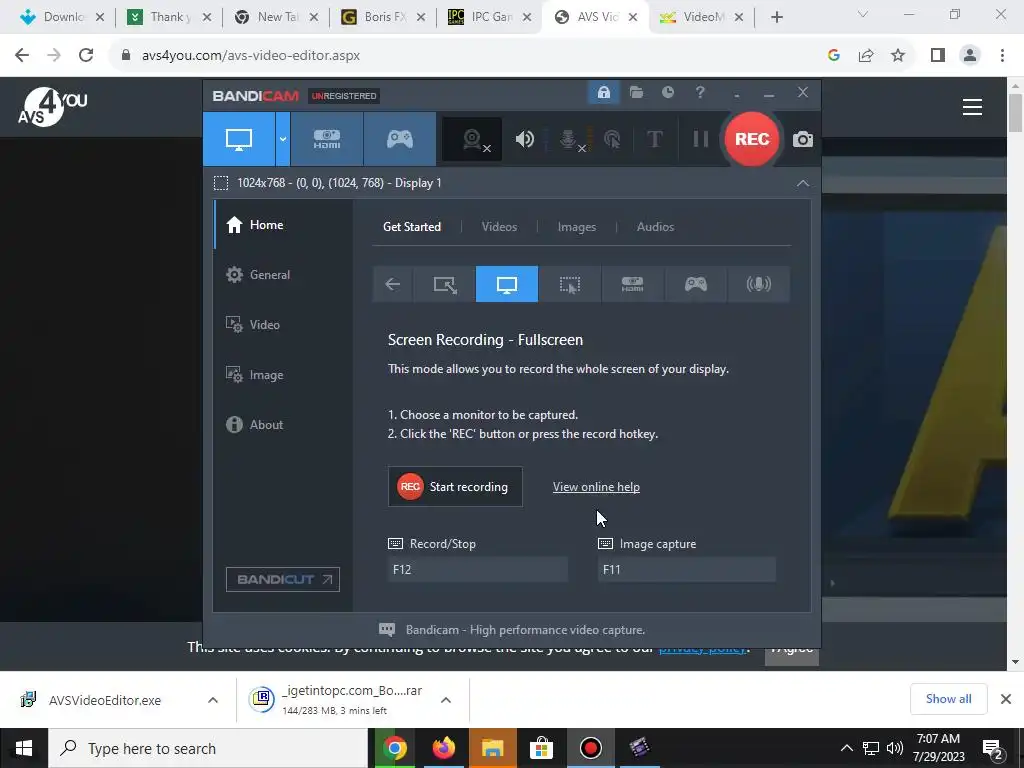Select game recording mode in Get Started

pyautogui.click(x=696, y=284)
